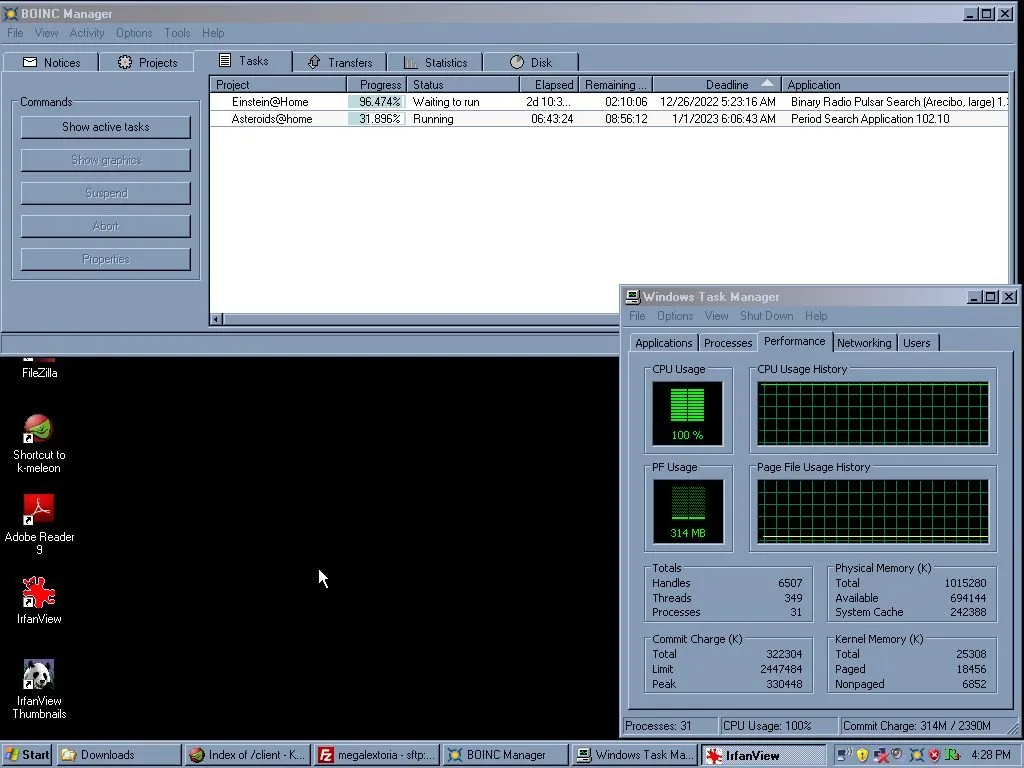Select the Performance tab
The width and height of the screenshot is (1024, 768).
[795, 342]
